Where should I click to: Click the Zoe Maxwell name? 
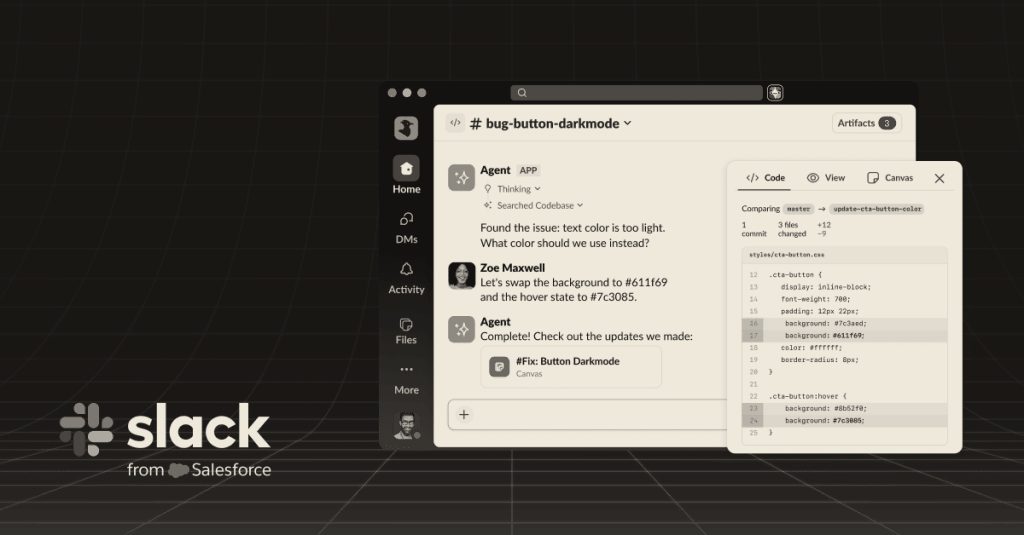click(x=513, y=268)
